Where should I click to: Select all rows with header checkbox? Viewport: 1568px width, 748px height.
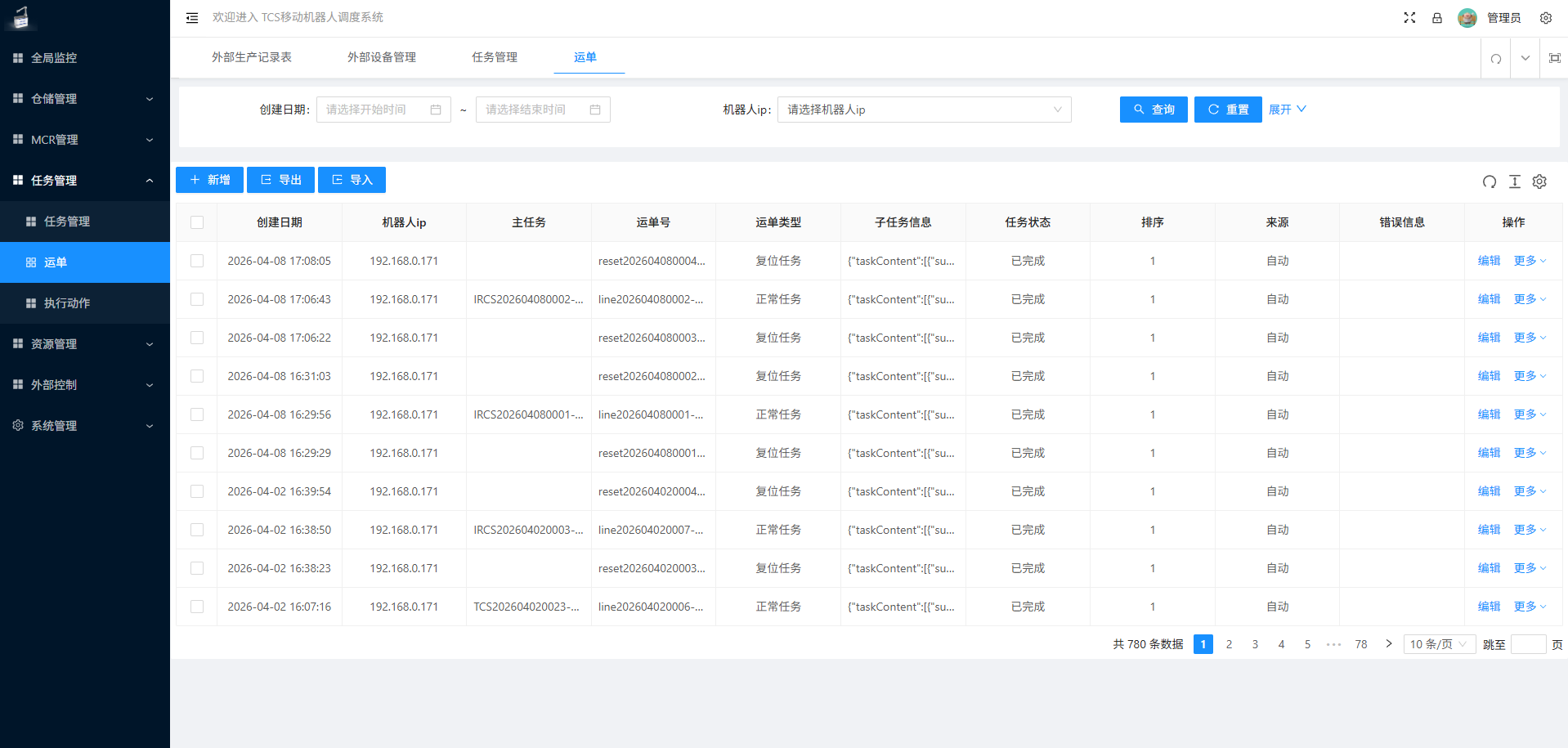click(197, 222)
